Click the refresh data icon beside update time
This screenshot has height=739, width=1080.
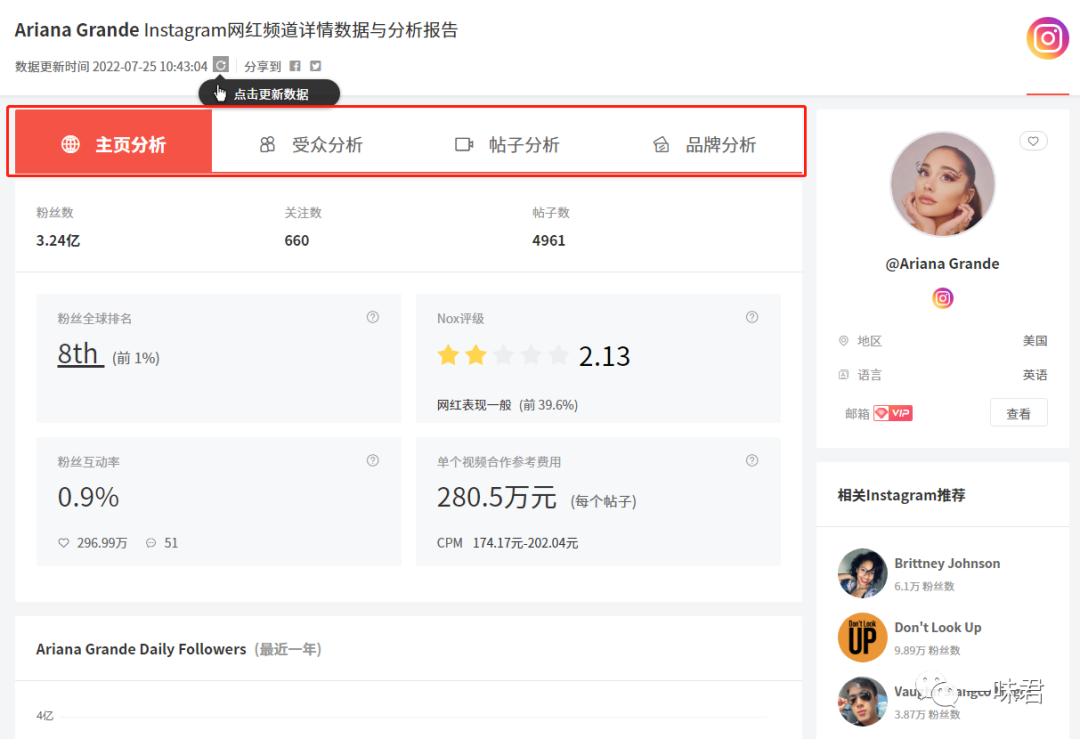pyautogui.click(x=220, y=65)
